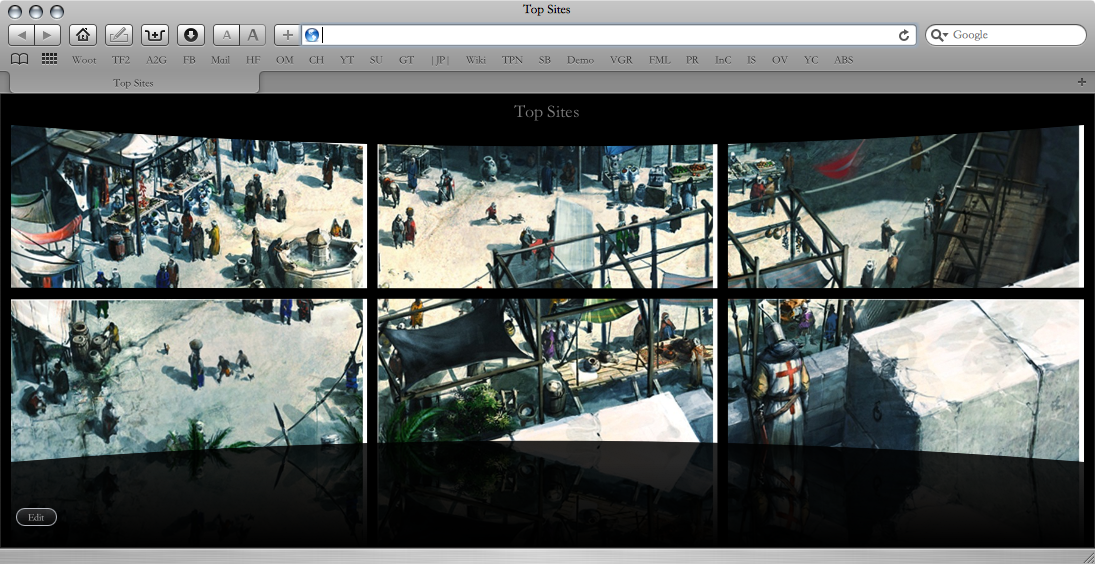Click the Edit button in Top Sites
Viewport: 1095px width, 564px height.
36,517
